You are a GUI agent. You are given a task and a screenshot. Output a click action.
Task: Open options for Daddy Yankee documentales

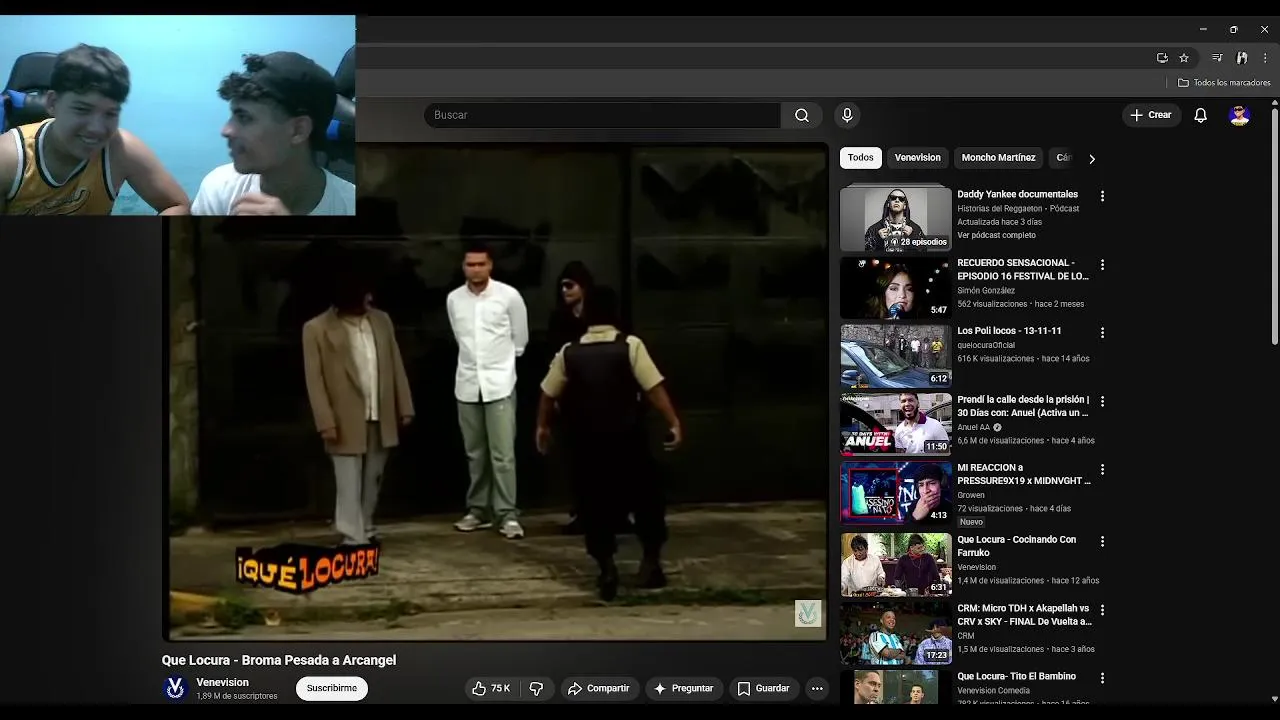pyautogui.click(x=1102, y=196)
